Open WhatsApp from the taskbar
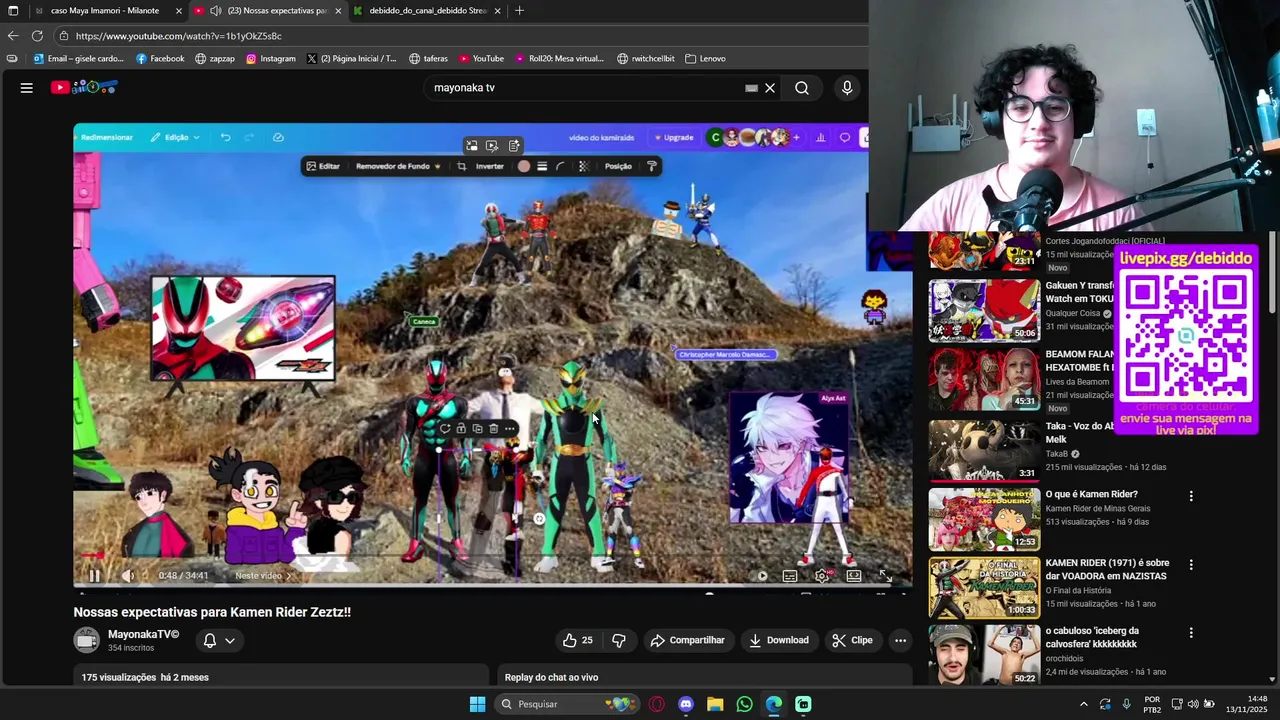The image size is (1280, 720). 744,704
